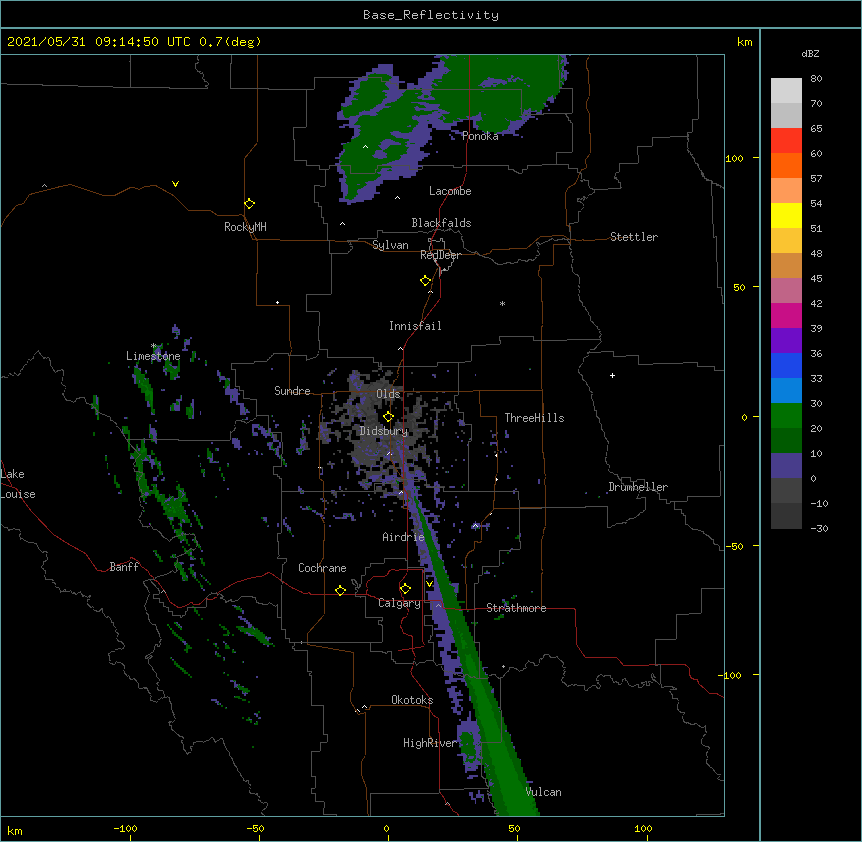Image resolution: width=862 pixels, height=842 pixels.
Task: Click the yellow diamond marker near RockyMH
Action: (249, 204)
